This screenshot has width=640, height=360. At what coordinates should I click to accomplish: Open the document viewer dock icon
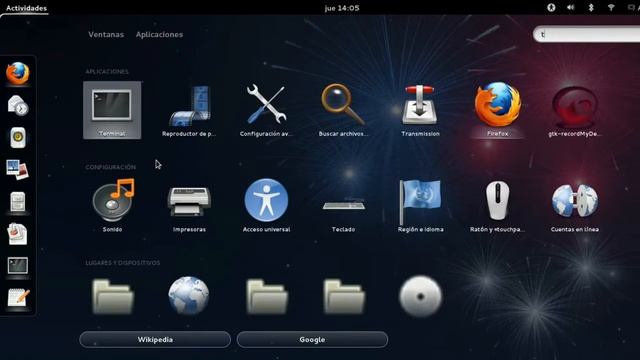tap(18, 234)
